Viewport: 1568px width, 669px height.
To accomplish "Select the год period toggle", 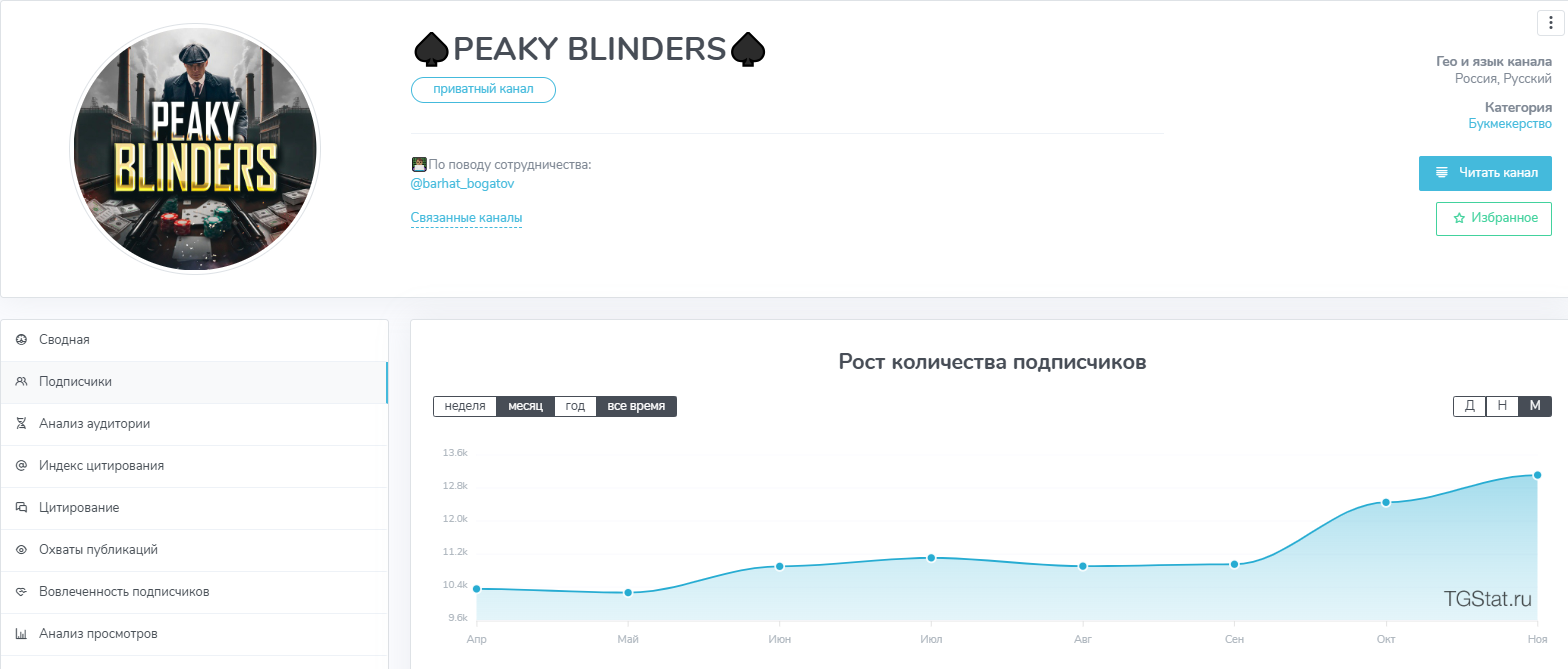I will 575,406.
